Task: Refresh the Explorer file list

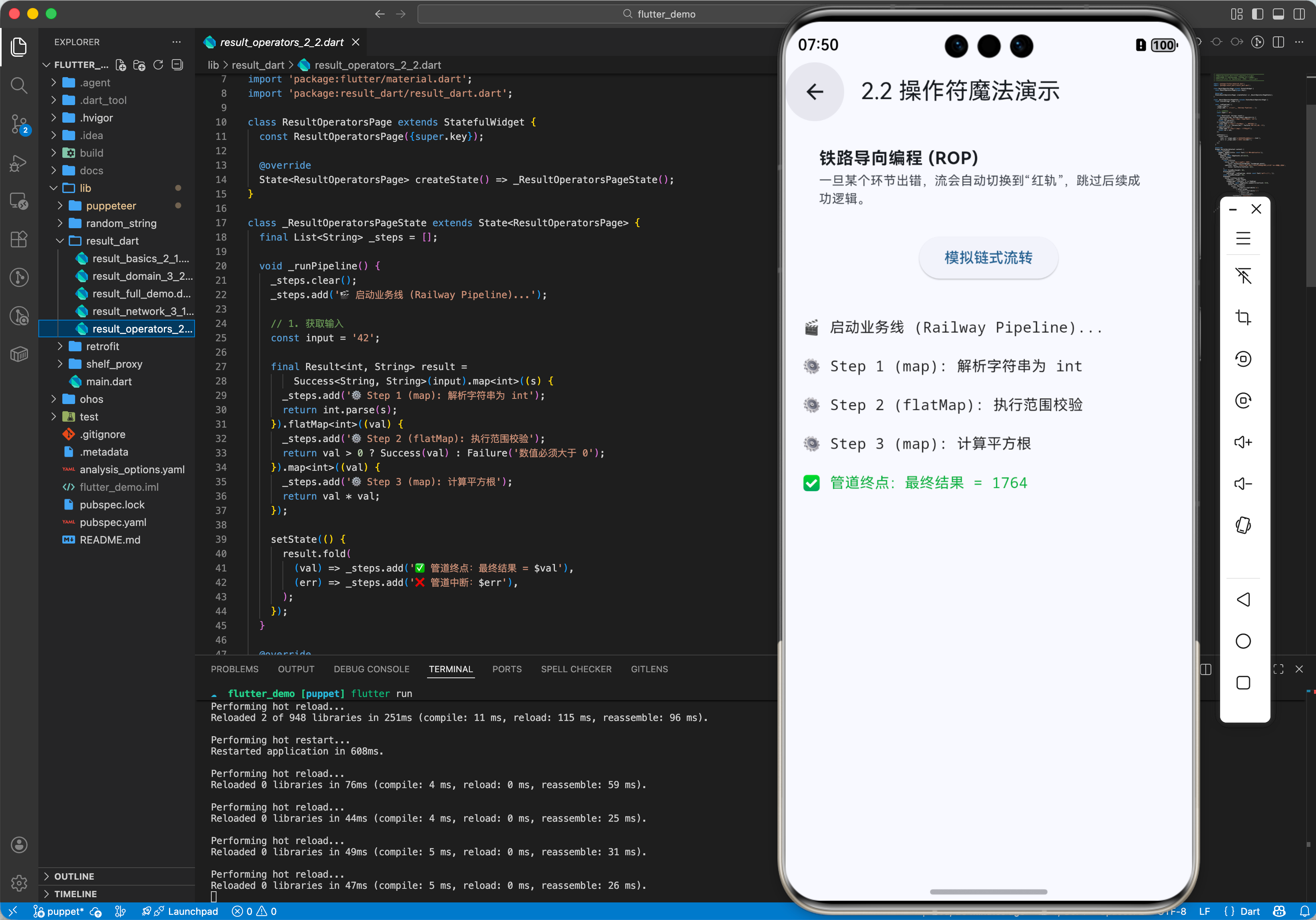Action: [158, 65]
